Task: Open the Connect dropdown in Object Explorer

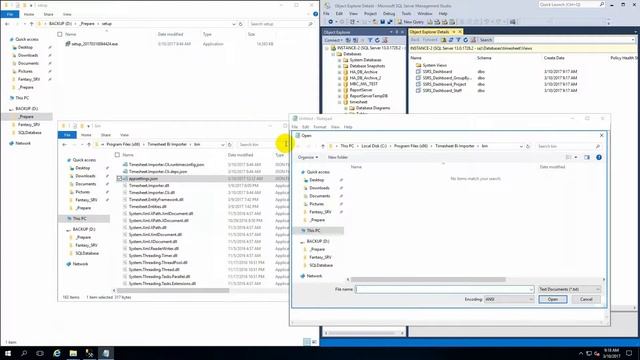Action: [333, 40]
